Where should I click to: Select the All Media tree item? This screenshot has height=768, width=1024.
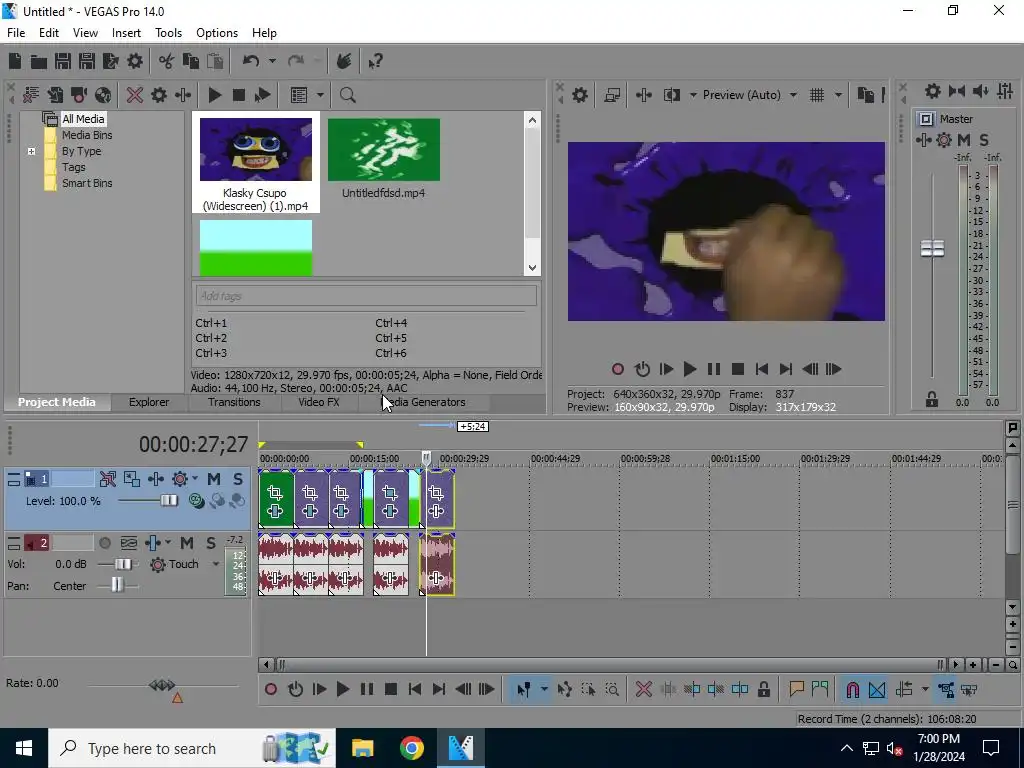tap(83, 119)
